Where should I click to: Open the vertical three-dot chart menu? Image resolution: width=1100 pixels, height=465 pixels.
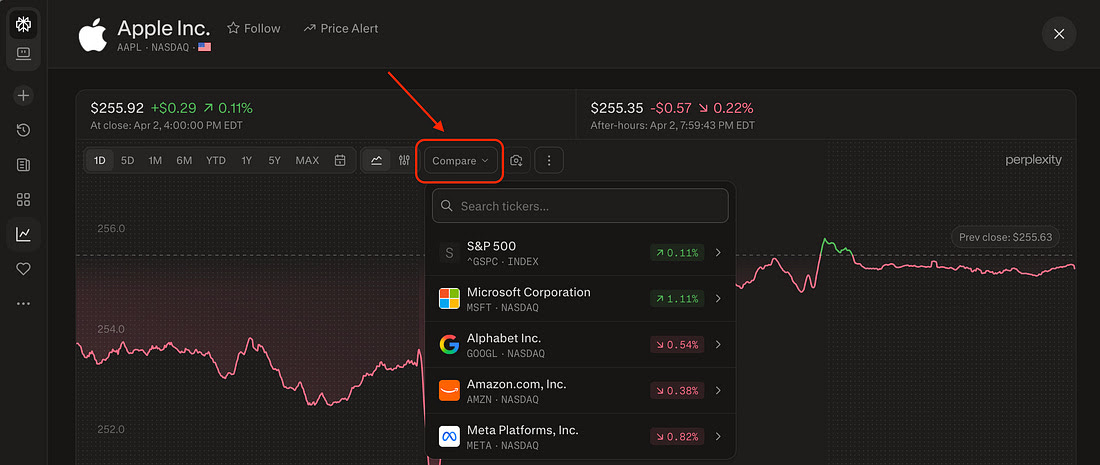[550, 160]
